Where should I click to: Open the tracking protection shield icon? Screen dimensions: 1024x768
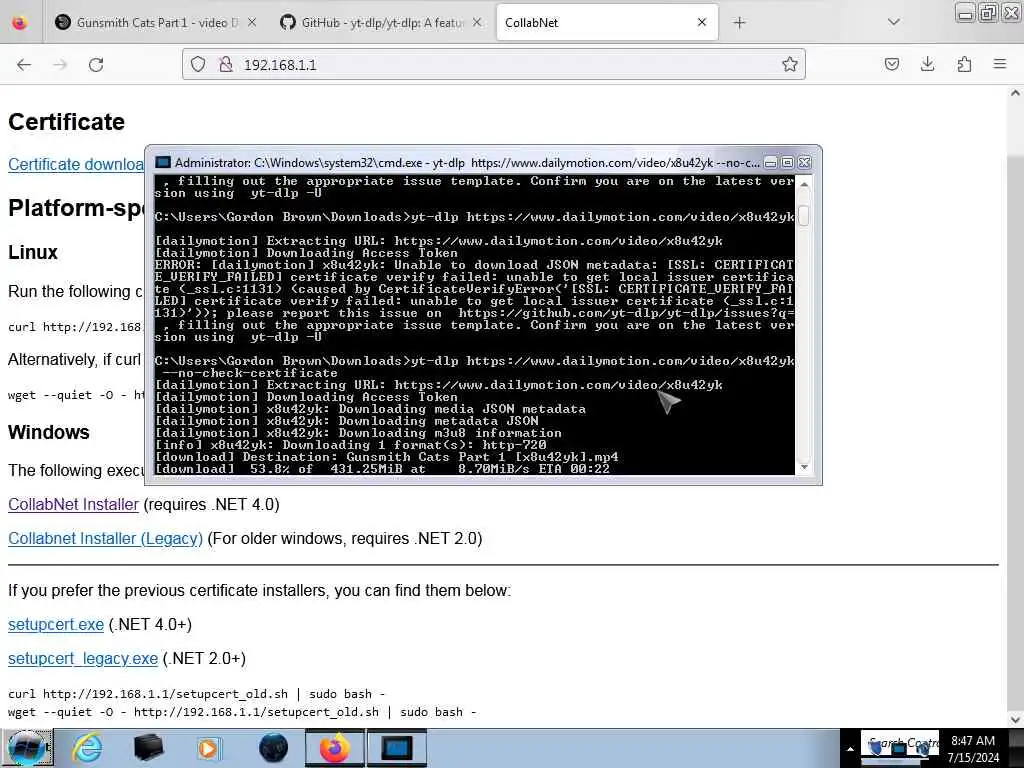click(198, 64)
